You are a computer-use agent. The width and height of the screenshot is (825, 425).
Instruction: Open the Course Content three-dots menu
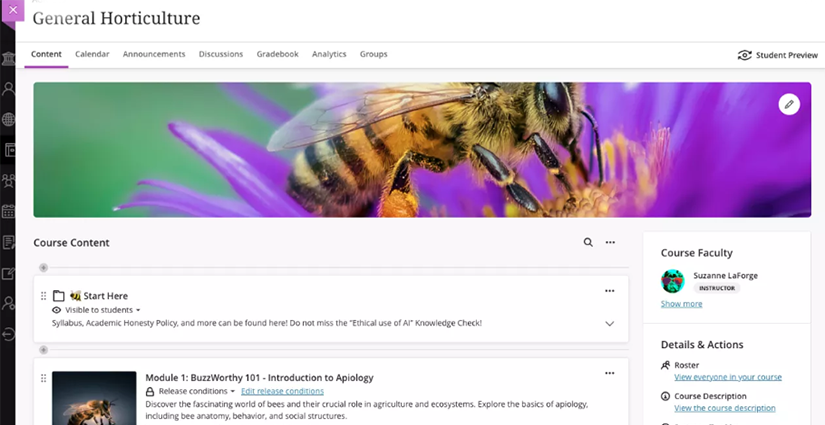point(610,243)
